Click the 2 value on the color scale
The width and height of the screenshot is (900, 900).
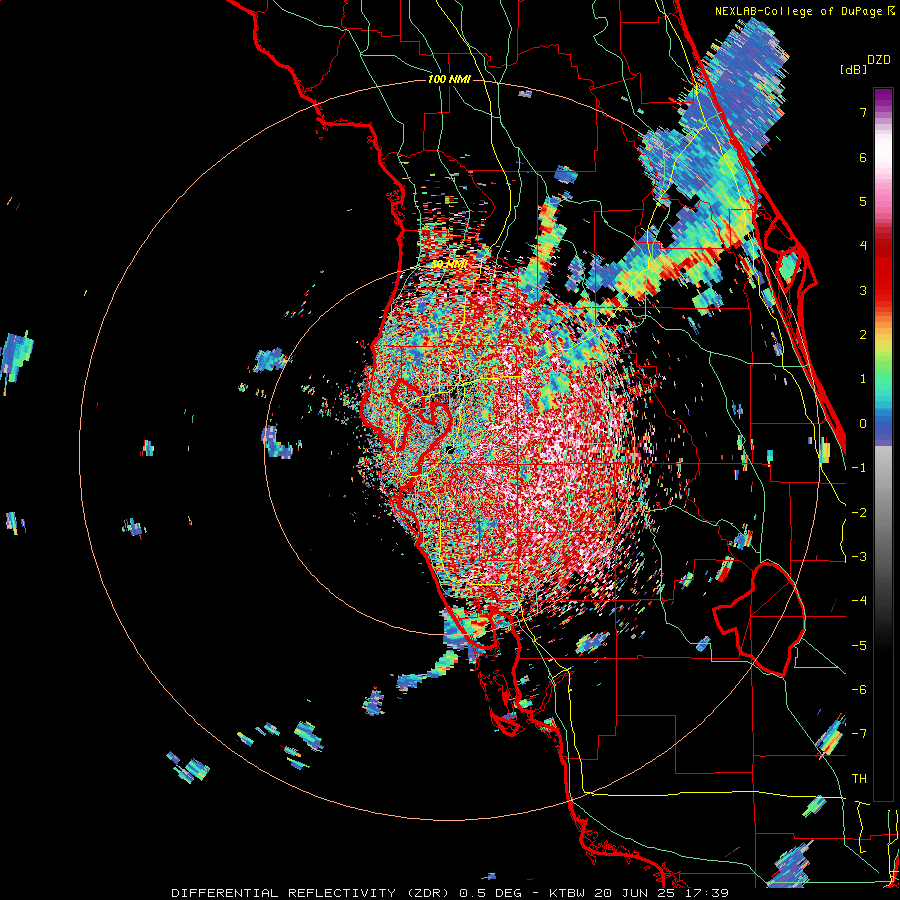pyautogui.click(x=863, y=335)
